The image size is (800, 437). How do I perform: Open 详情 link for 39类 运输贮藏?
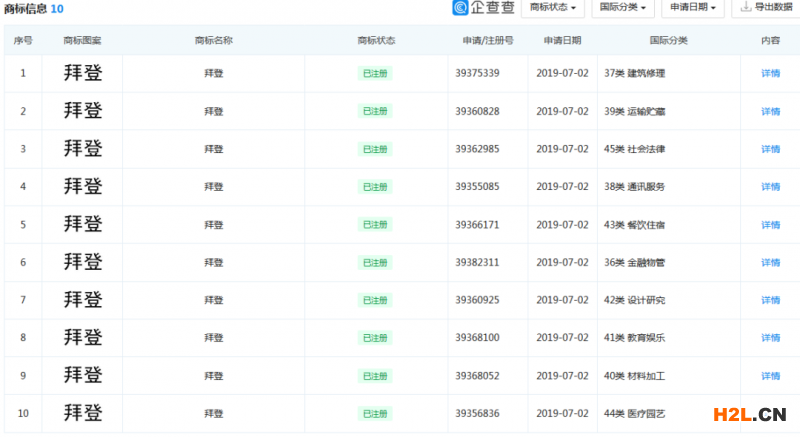(770, 111)
